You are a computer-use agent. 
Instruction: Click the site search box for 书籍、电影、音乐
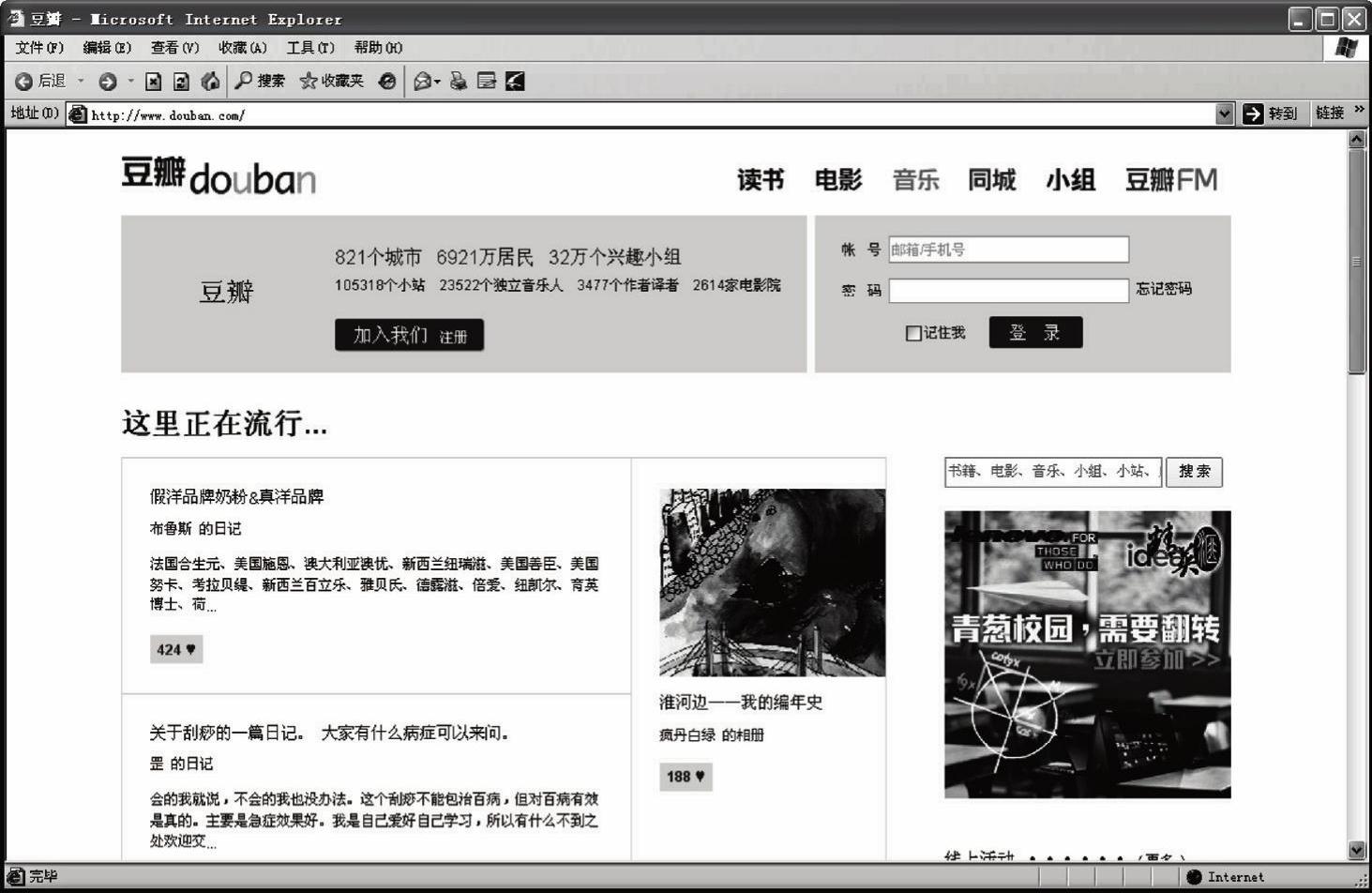[x=1053, y=472]
